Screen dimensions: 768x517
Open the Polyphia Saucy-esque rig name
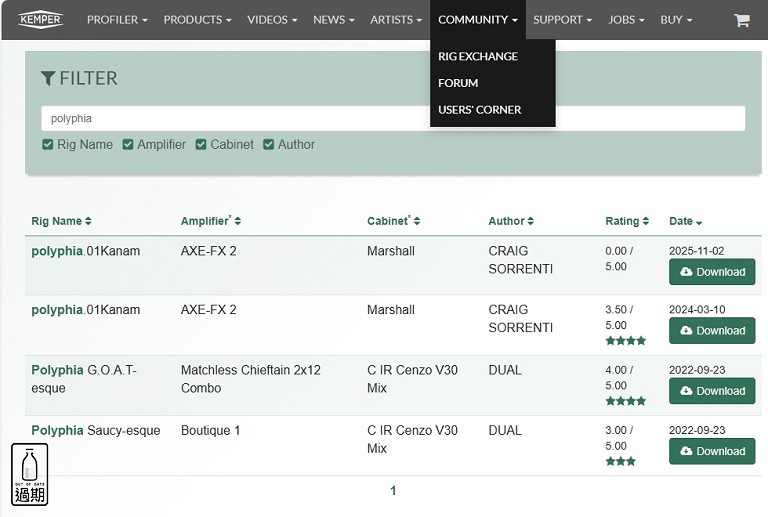click(96, 430)
